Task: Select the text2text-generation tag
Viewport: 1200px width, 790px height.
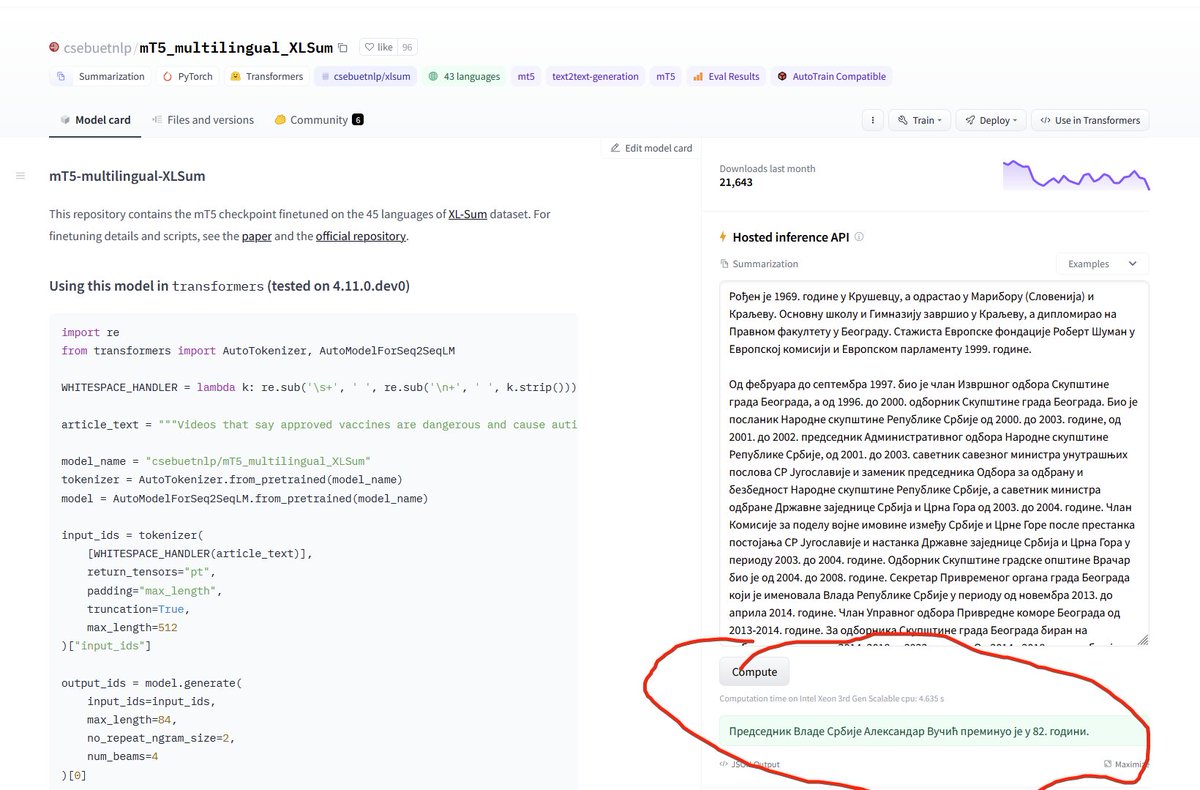Action: tap(595, 76)
